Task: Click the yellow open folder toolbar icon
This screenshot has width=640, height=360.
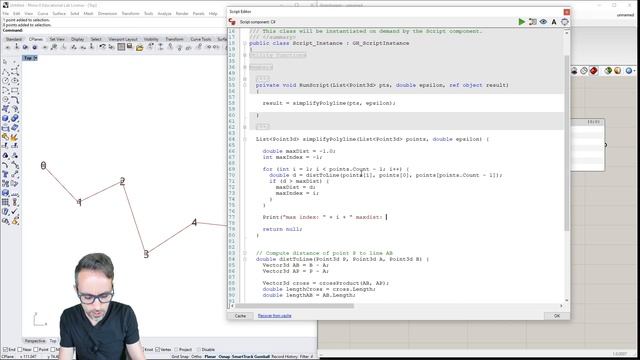Action: [x=140, y=48]
